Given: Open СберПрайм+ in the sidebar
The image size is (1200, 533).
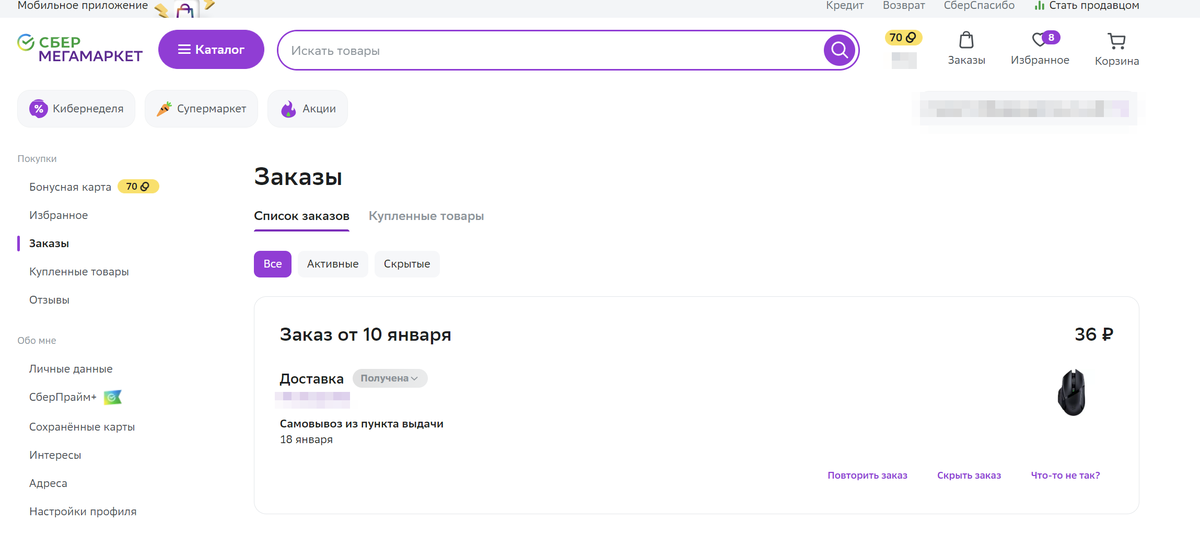Looking at the screenshot, I should coord(63,397).
